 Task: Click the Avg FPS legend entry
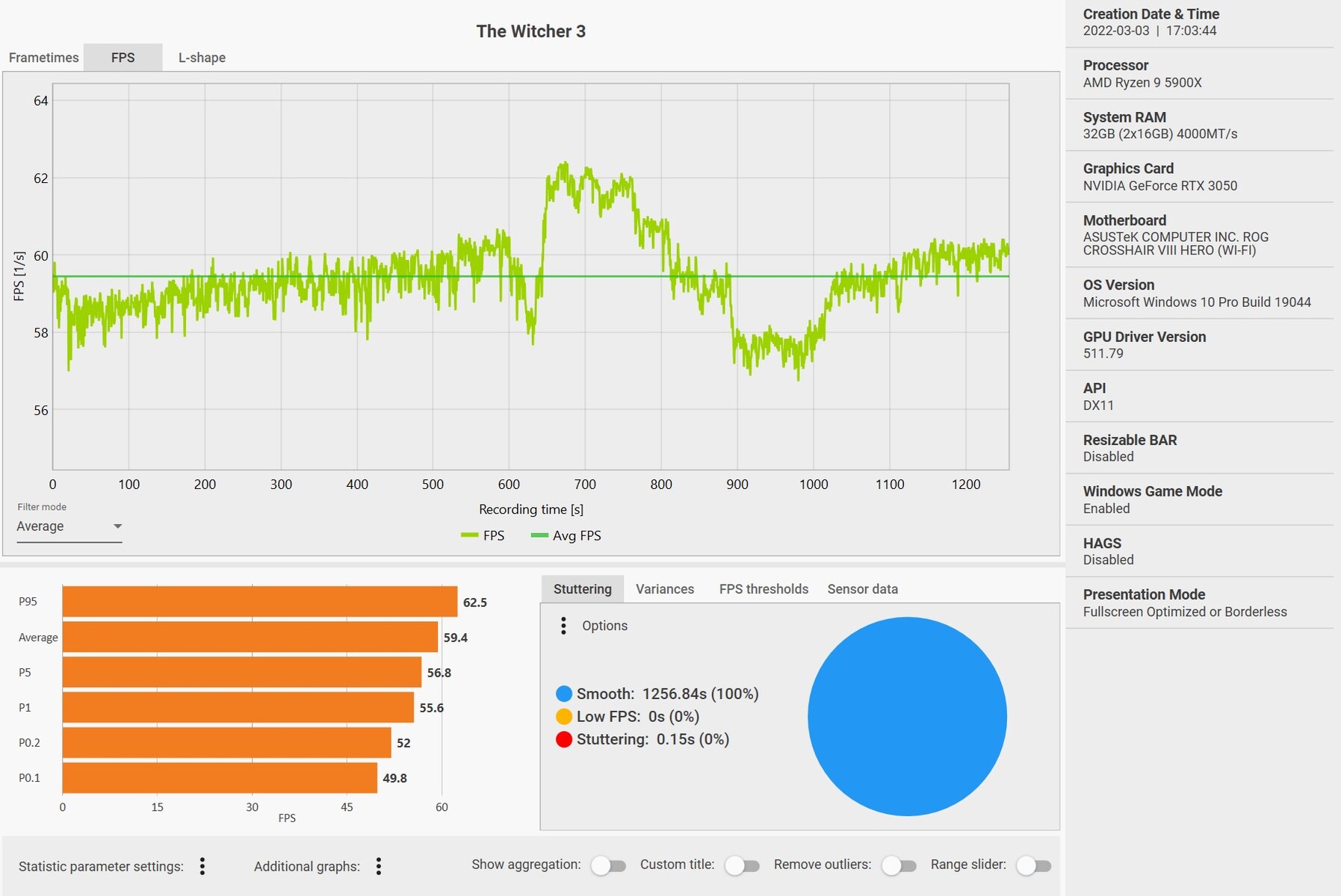pyautogui.click(x=566, y=535)
